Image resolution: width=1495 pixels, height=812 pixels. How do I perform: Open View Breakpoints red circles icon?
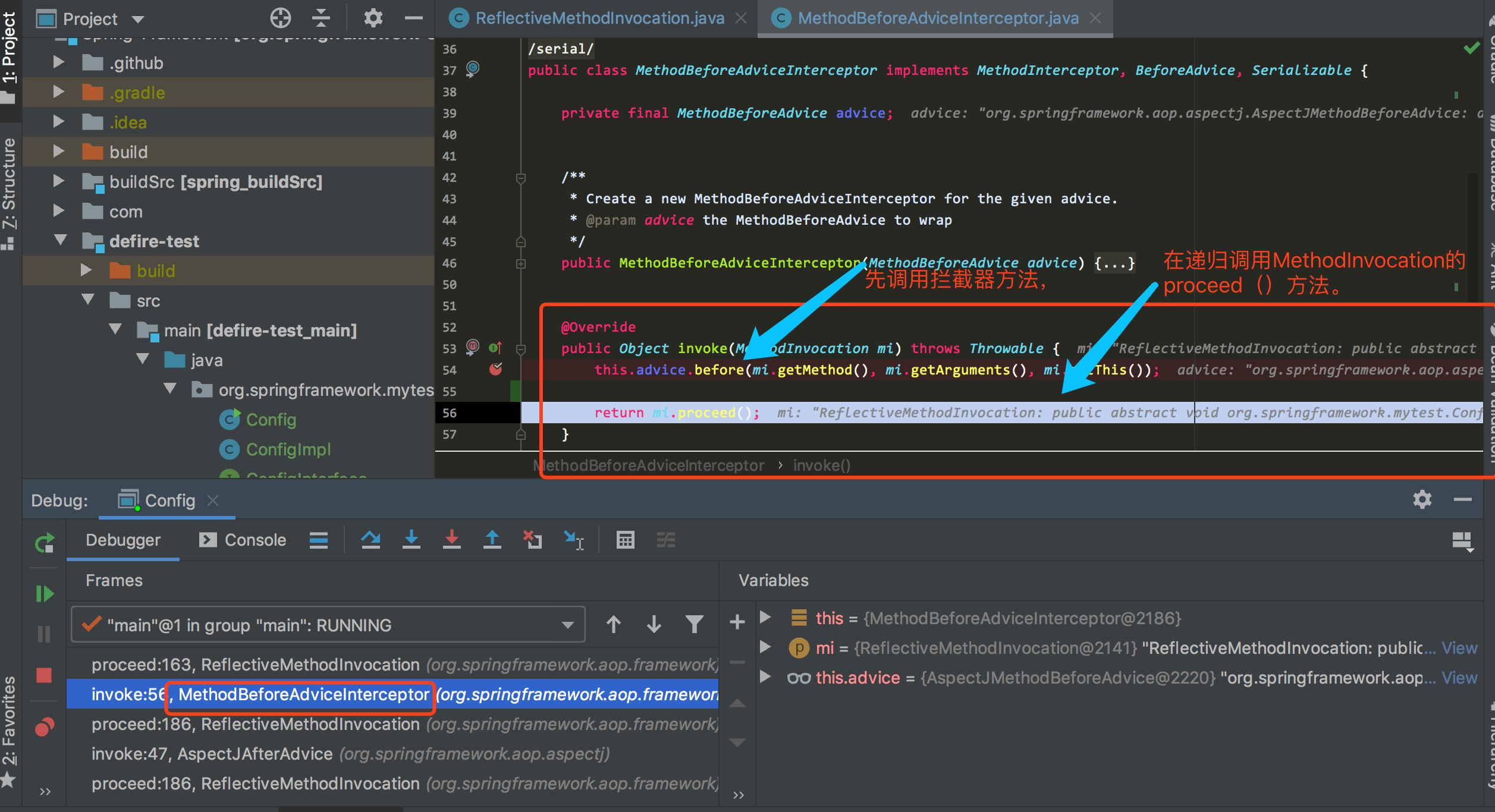coord(45,727)
